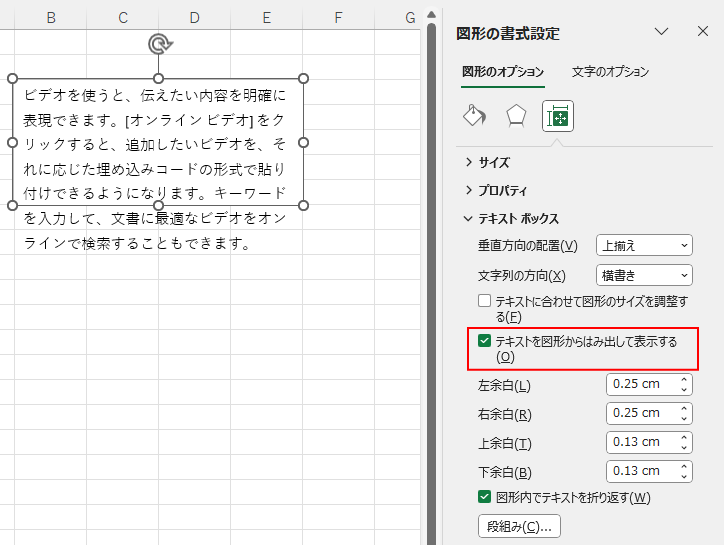Click the 左余白 value field
This screenshot has height=545, width=724.
pos(641,384)
